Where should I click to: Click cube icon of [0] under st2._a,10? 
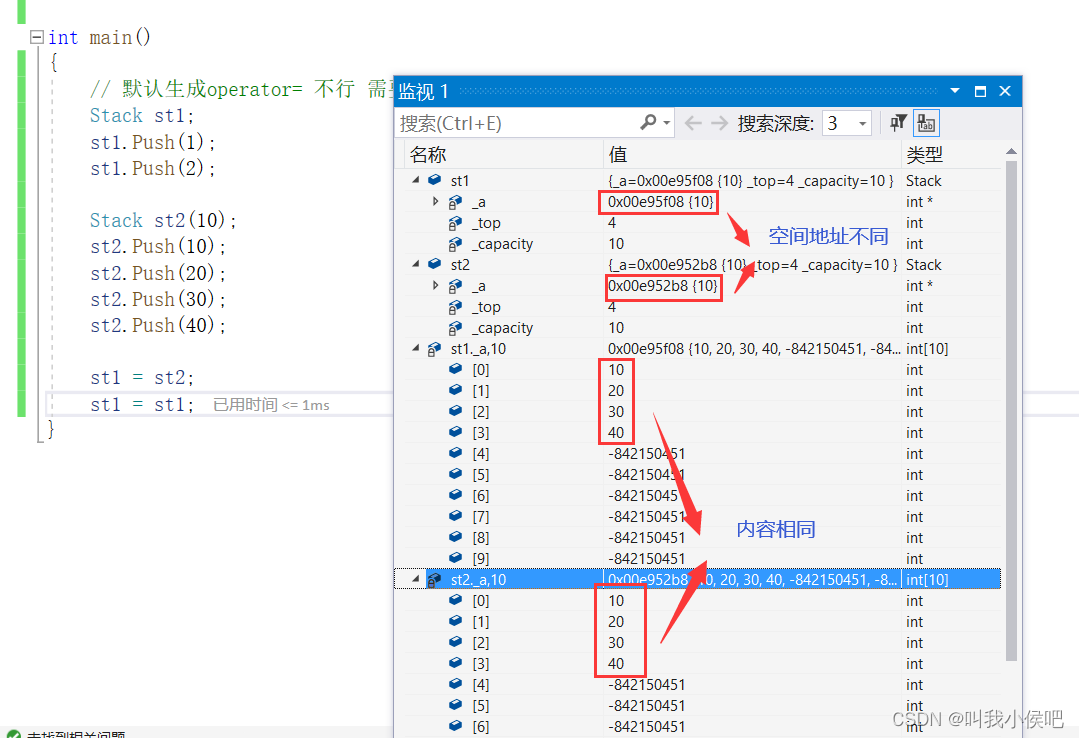tap(456, 600)
